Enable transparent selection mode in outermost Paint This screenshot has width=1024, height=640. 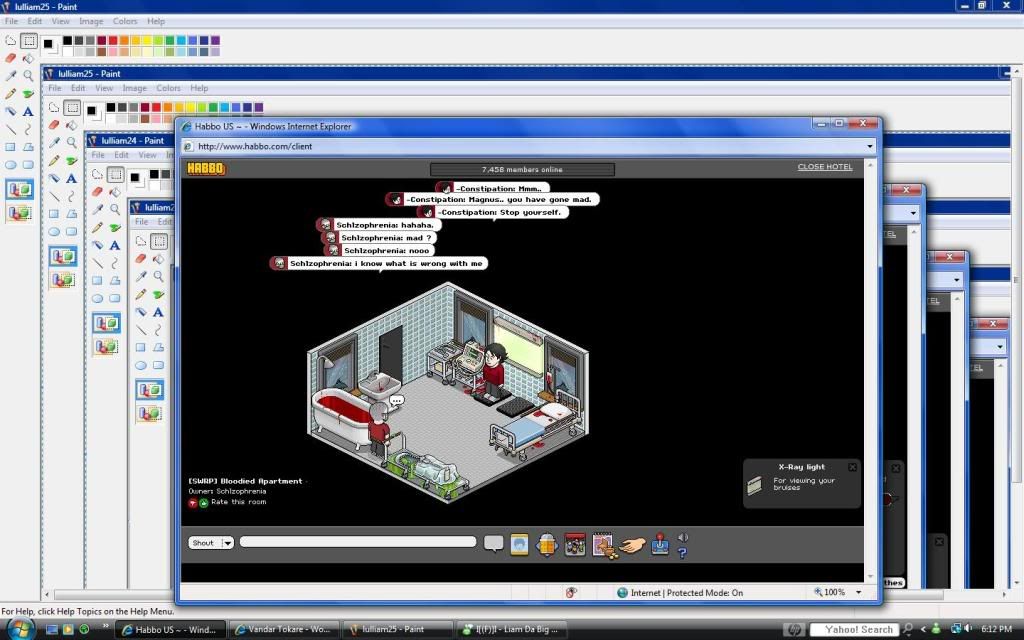coord(19,212)
